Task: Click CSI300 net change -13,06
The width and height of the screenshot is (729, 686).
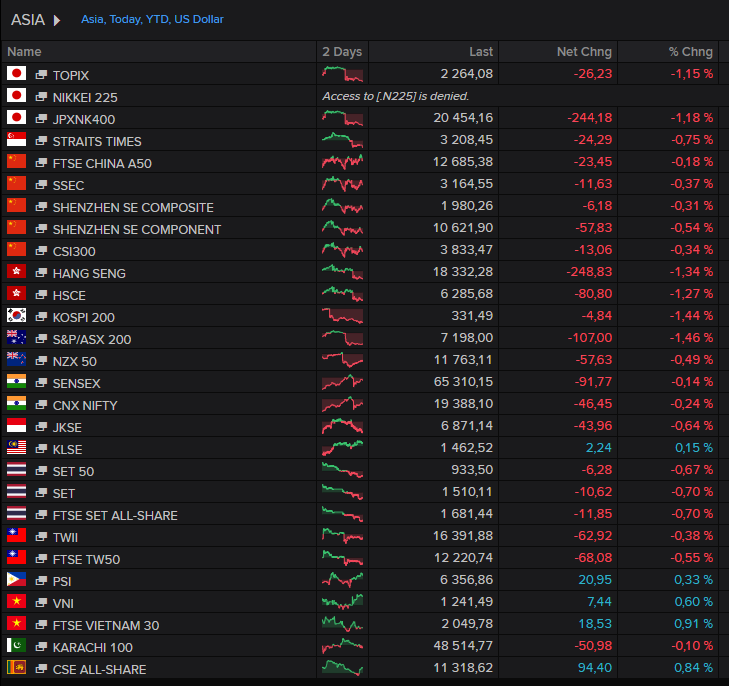Action: click(593, 250)
